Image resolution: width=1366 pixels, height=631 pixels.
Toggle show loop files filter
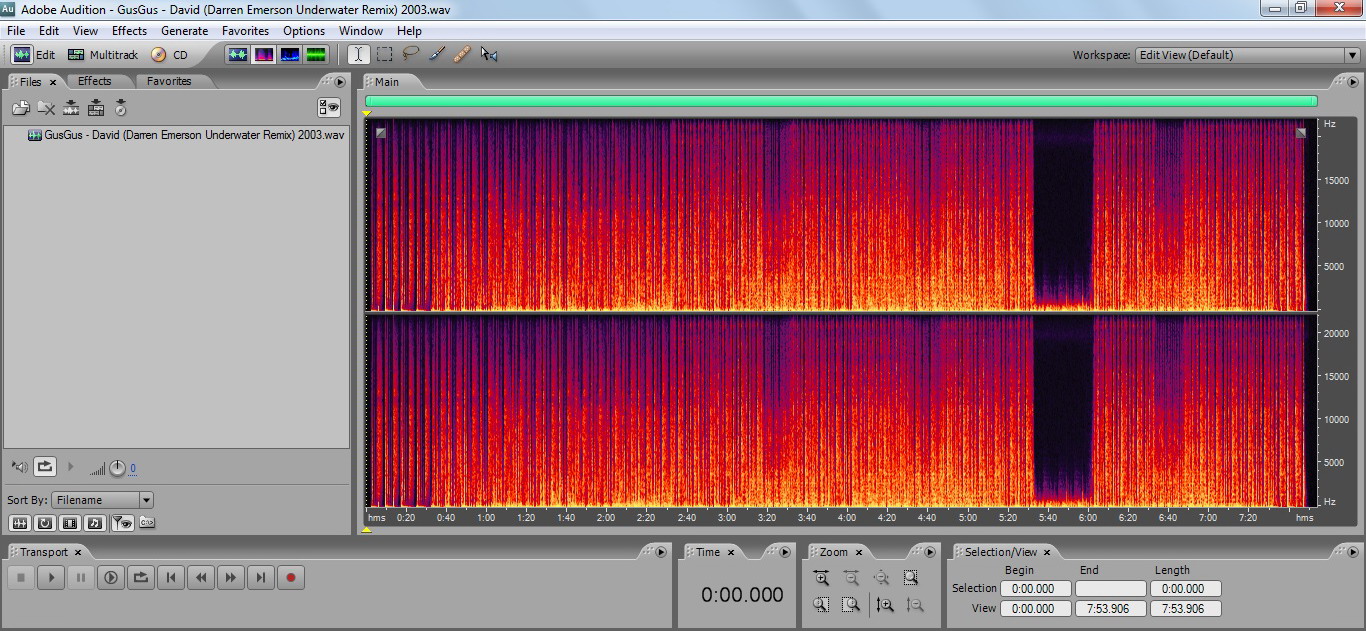(45, 523)
